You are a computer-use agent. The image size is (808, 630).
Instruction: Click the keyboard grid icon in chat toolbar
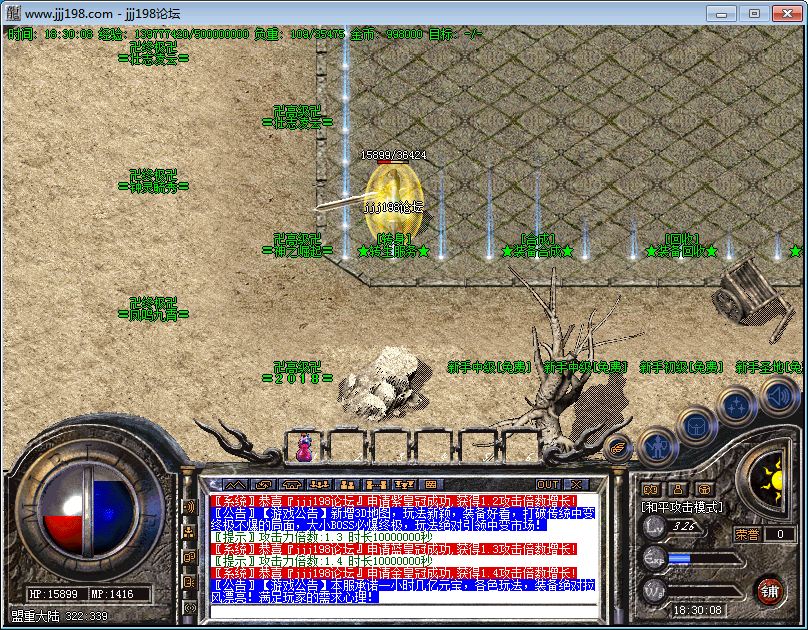[431, 484]
